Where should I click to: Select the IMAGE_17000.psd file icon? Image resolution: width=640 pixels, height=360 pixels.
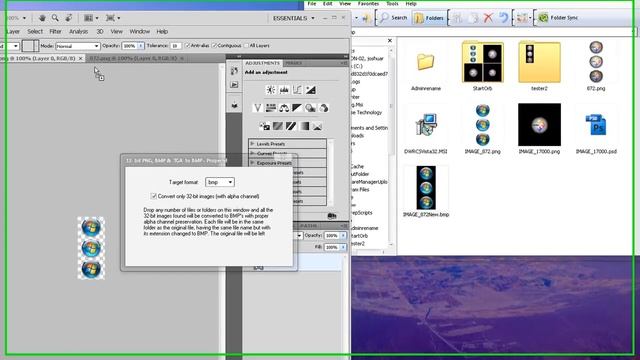(596, 125)
